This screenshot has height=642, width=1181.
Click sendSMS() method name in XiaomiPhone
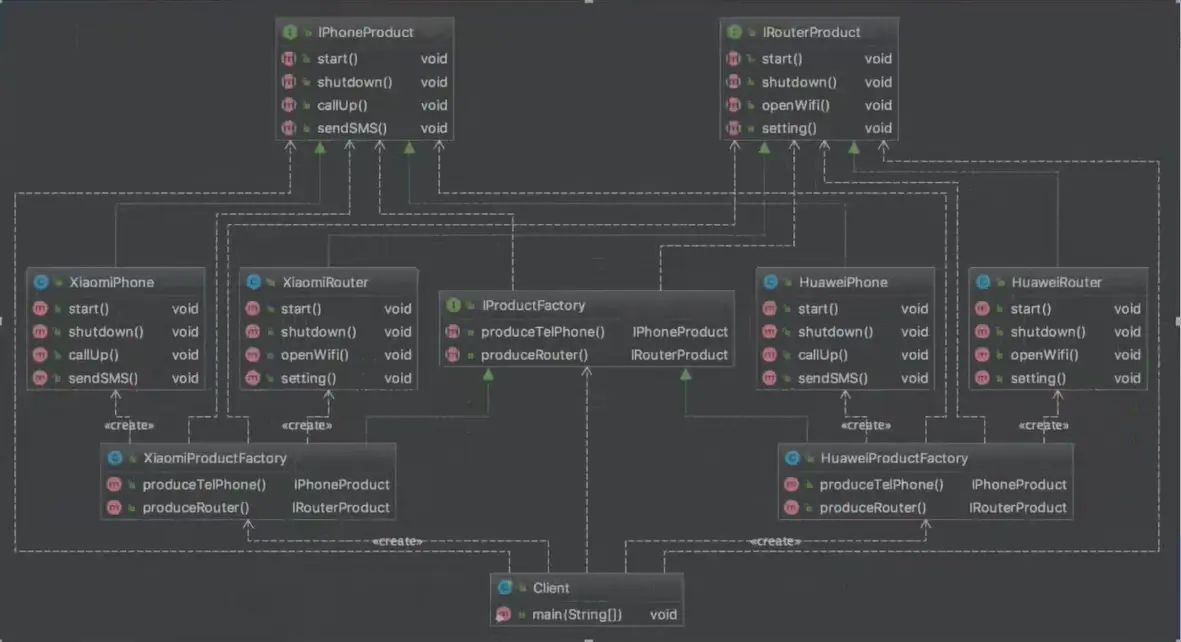103,378
